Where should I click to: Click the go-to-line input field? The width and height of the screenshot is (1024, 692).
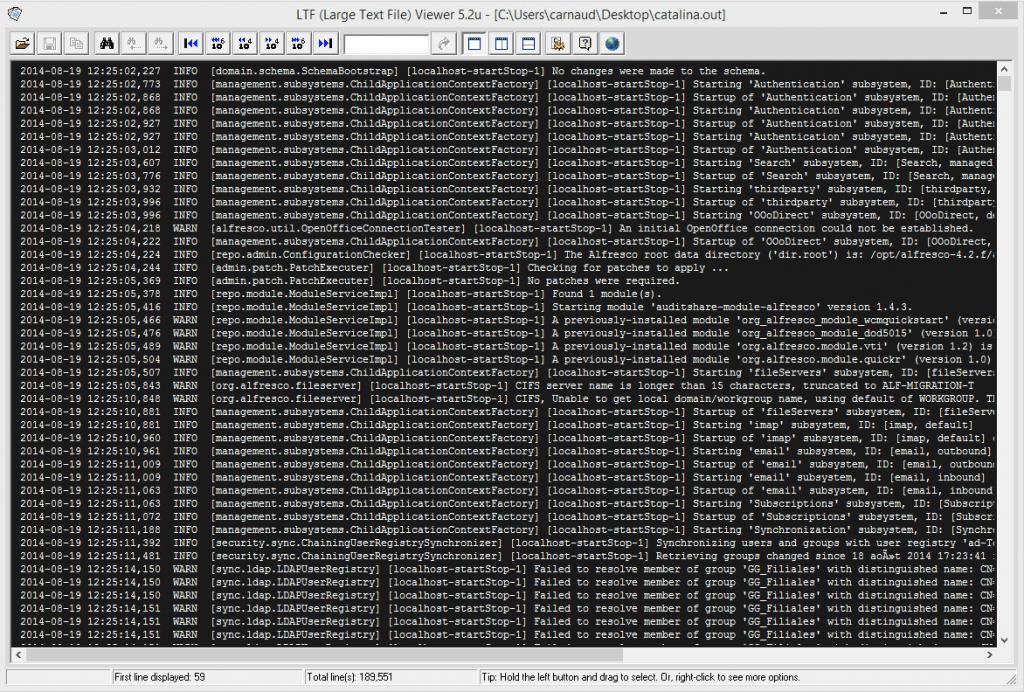386,43
